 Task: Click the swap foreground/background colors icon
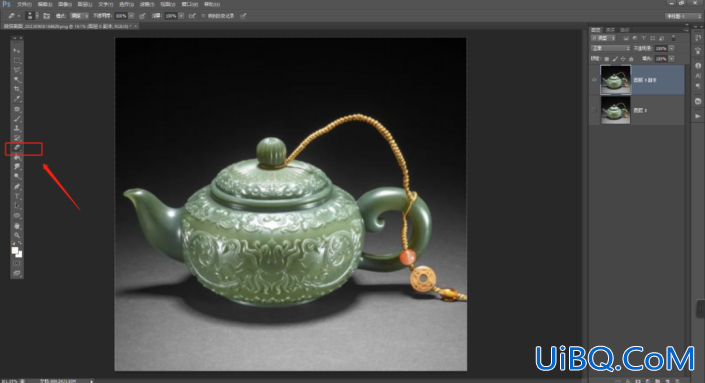click(20, 243)
